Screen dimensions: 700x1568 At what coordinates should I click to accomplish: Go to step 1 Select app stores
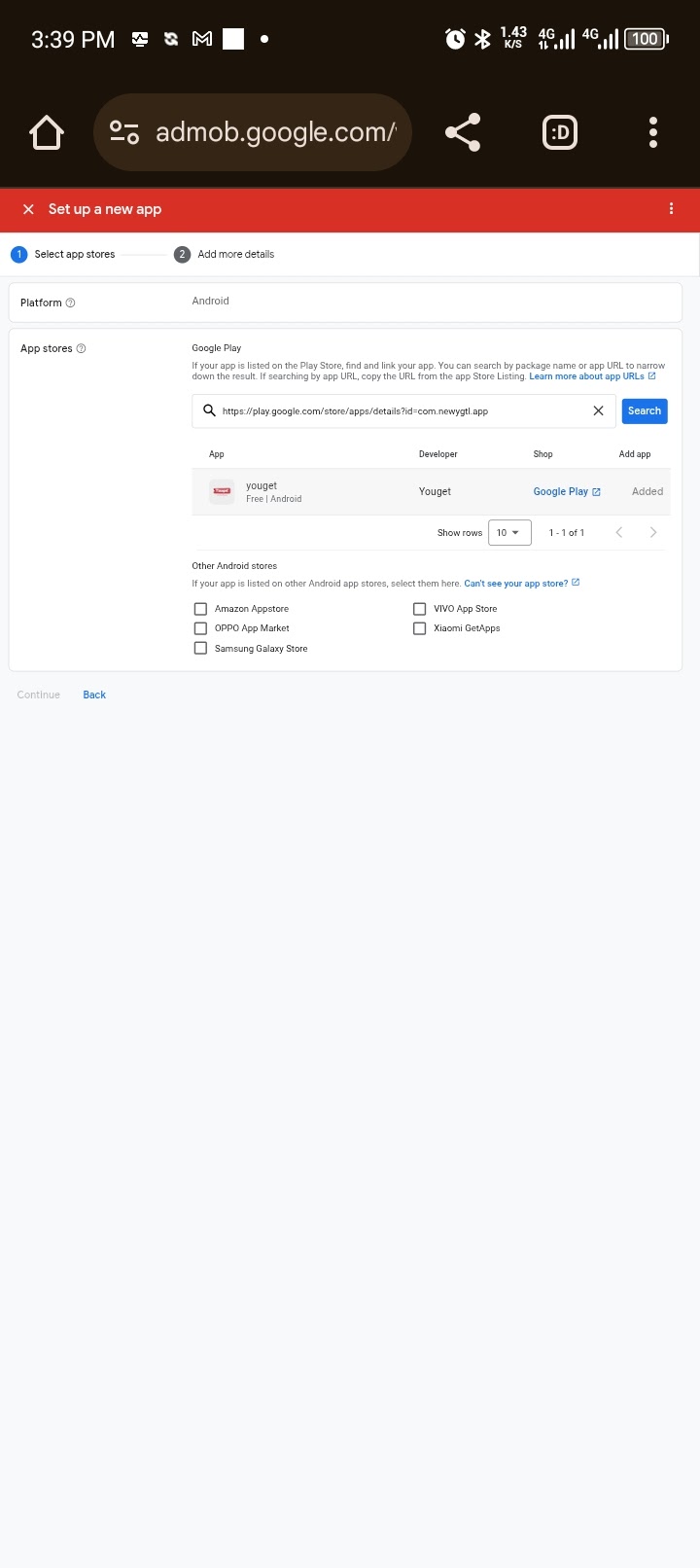click(x=63, y=254)
